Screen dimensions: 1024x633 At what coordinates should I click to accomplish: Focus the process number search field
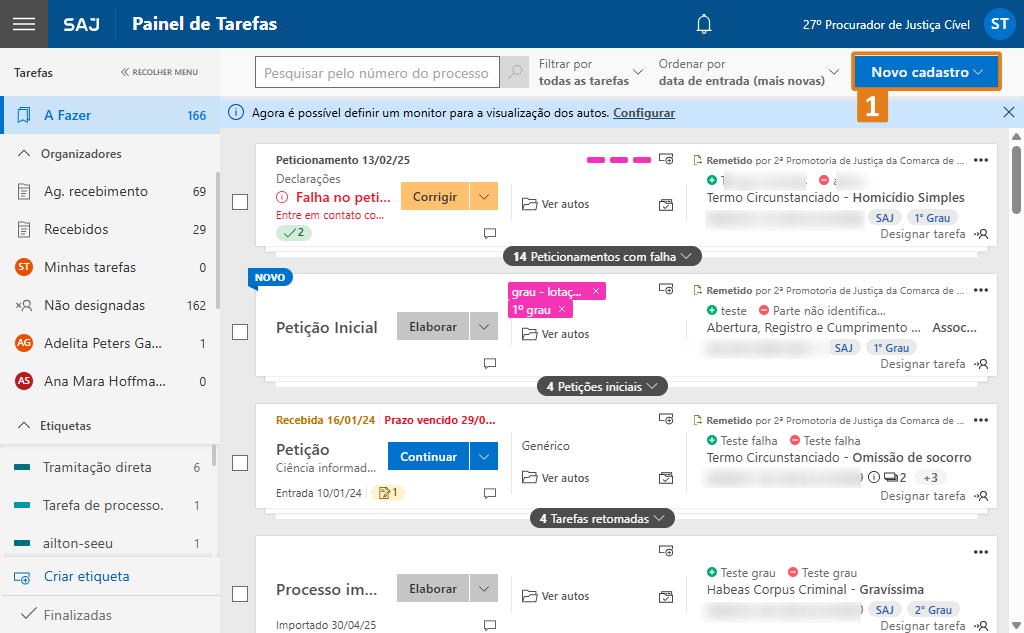tap(376, 73)
